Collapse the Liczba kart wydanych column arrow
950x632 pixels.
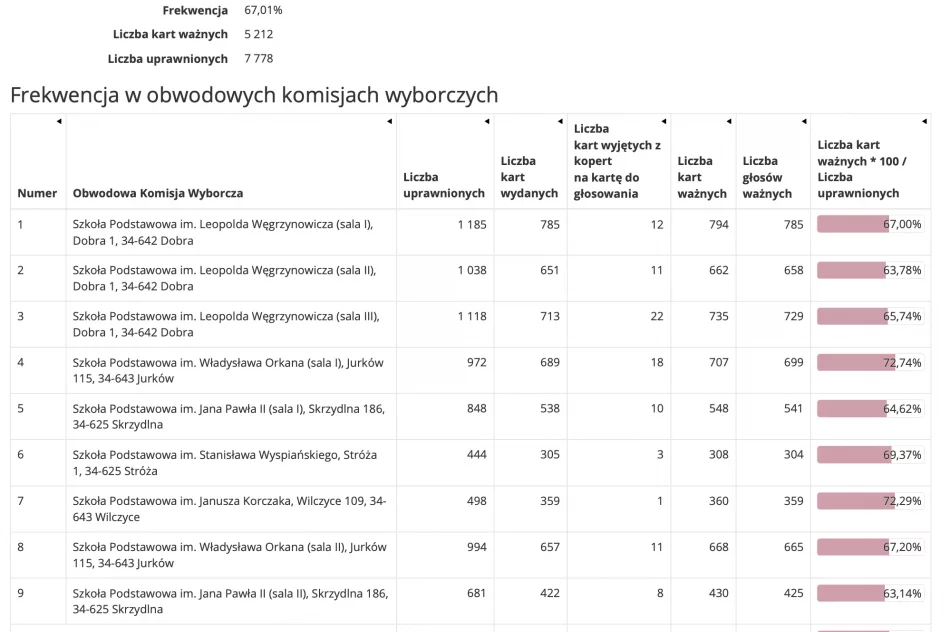tap(561, 123)
